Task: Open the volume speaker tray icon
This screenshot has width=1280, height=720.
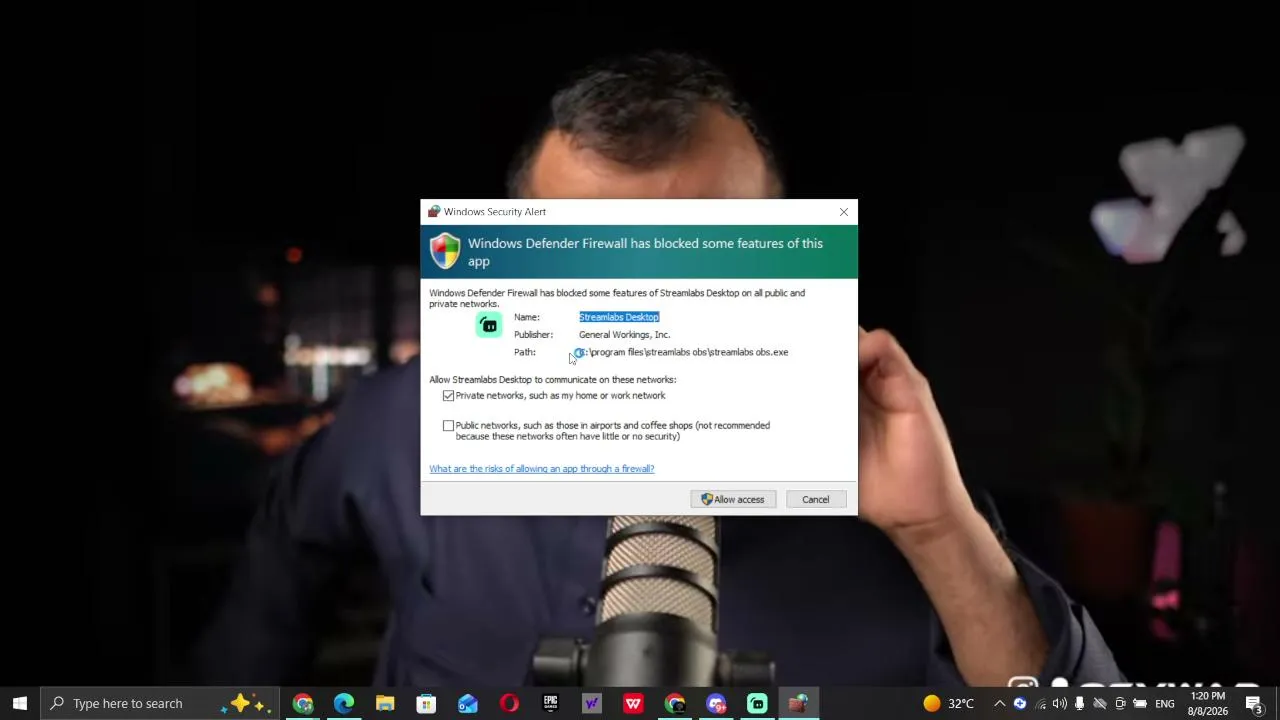Action: [x=1060, y=703]
